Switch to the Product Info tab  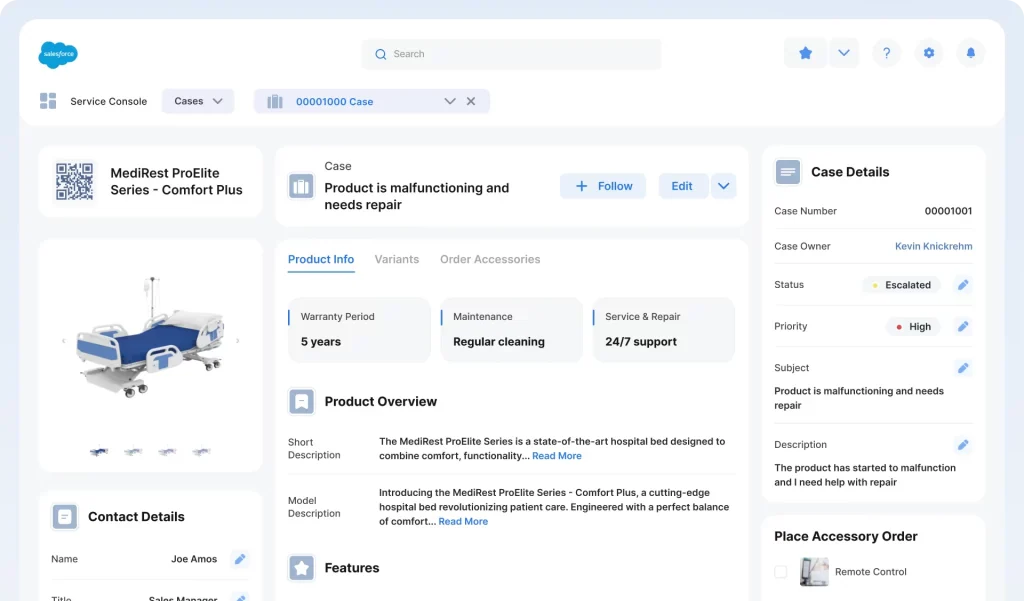click(x=321, y=259)
